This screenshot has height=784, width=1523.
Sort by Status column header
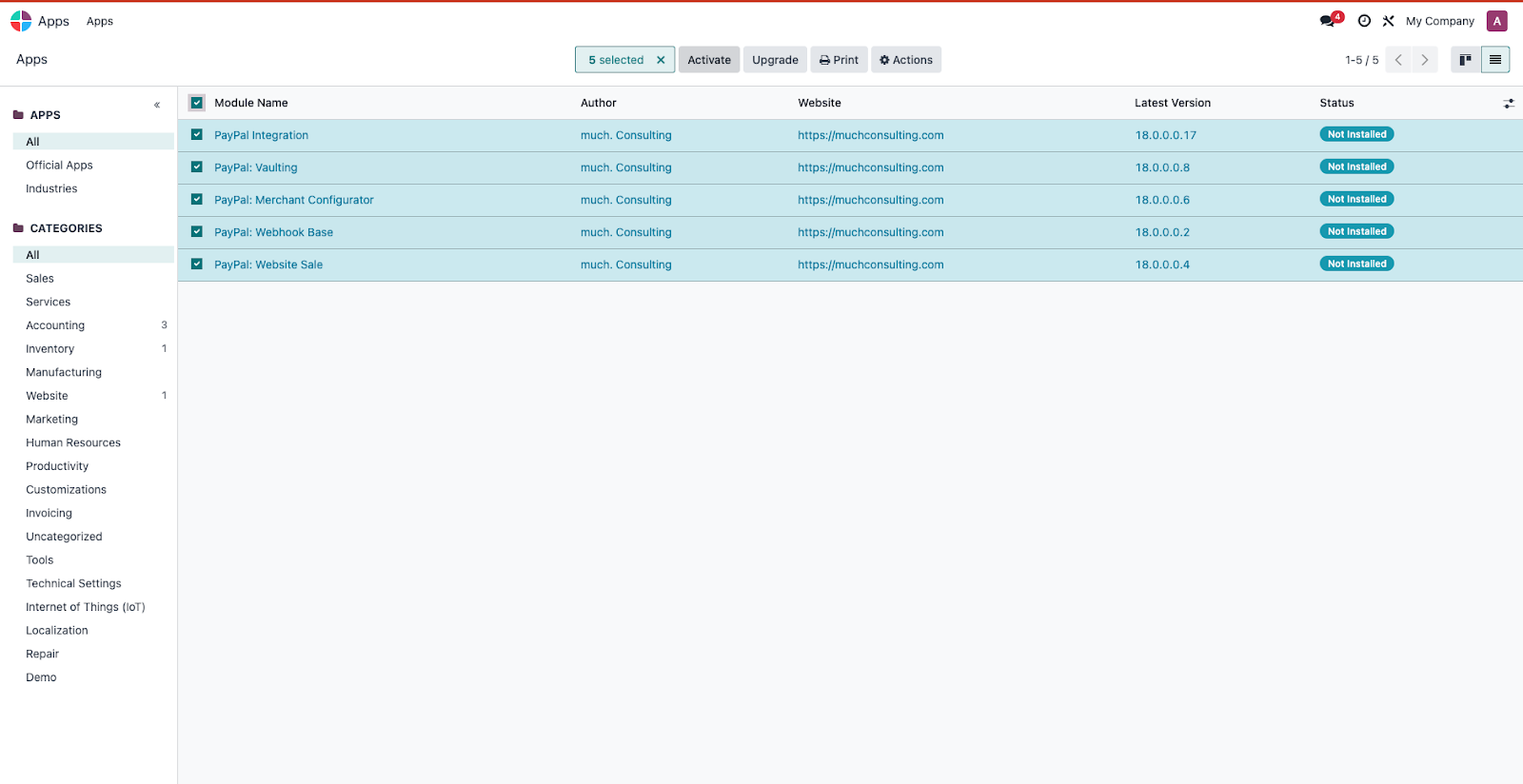[x=1336, y=103]
